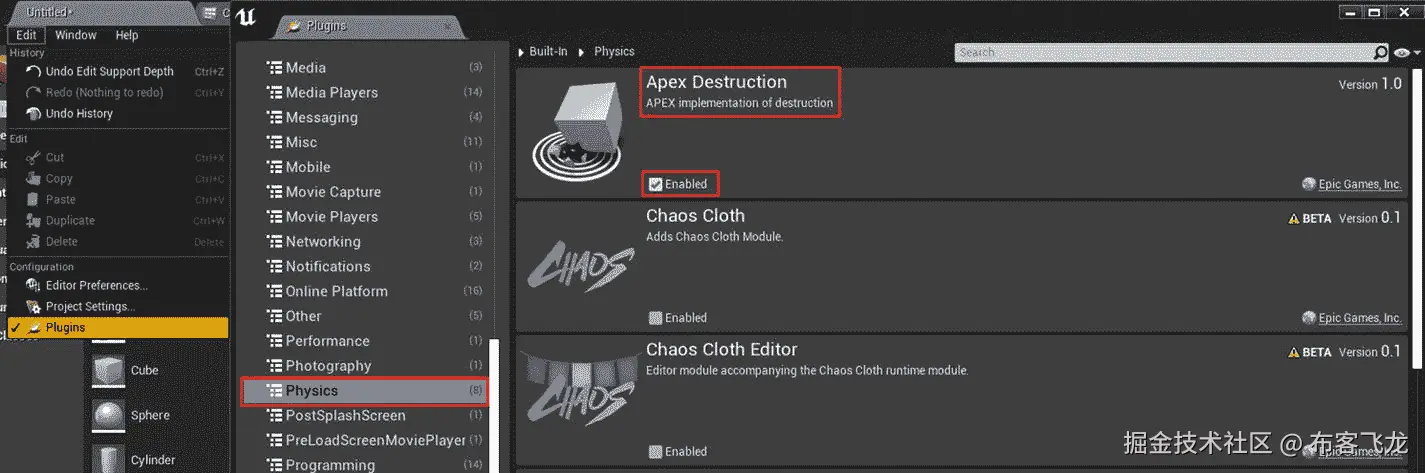This screenshot has height=473, width=1425.
Task: Select the Media Players category
Action: click(x=364, y=92)
